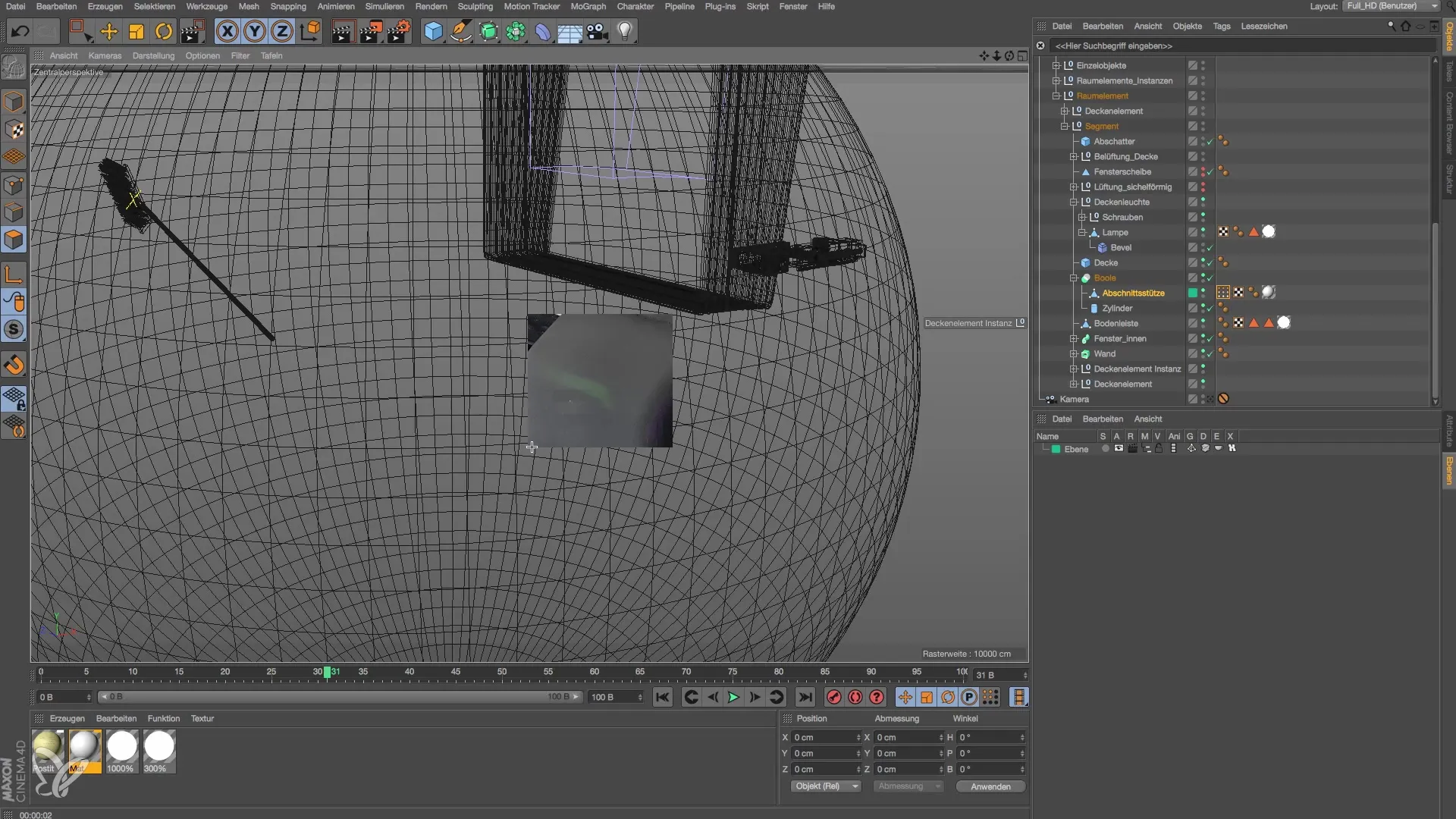Open the Sculpting menu
The height and width of the screenshot is (819, 1456).
click(x=475, y=6)
